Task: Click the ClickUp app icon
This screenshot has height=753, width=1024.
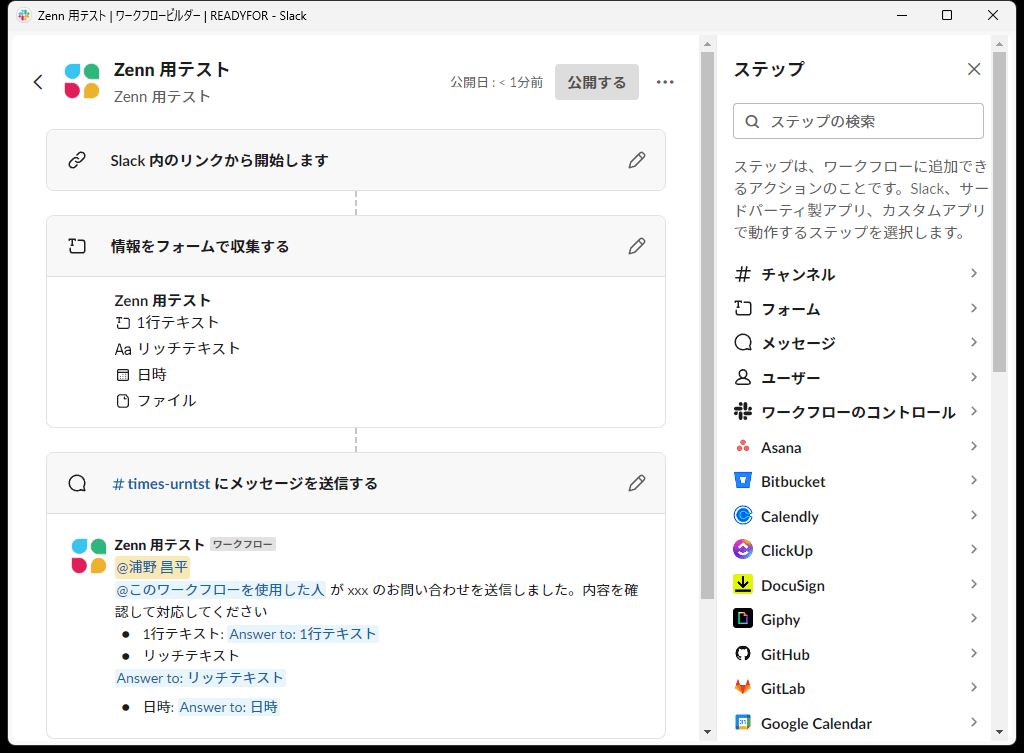Action: 743,549
